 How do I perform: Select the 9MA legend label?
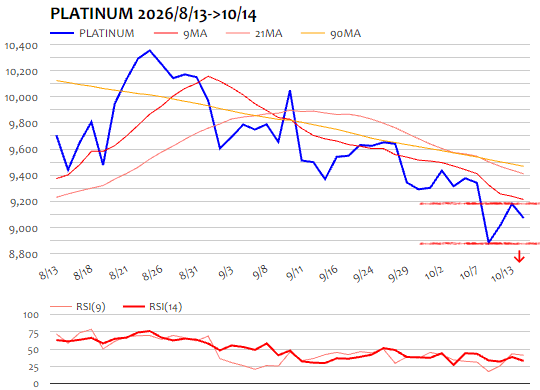[x=195, y=33]
